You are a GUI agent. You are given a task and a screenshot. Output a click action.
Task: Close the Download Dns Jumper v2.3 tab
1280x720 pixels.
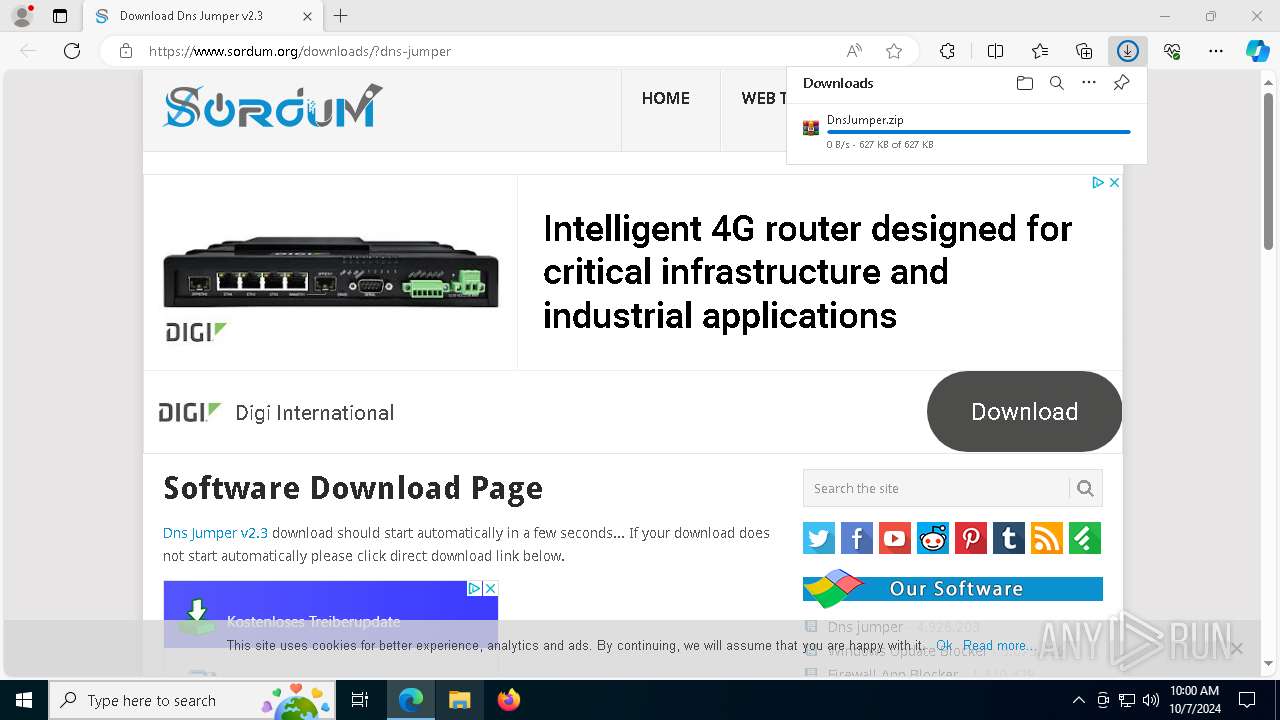tap(307, 16)
